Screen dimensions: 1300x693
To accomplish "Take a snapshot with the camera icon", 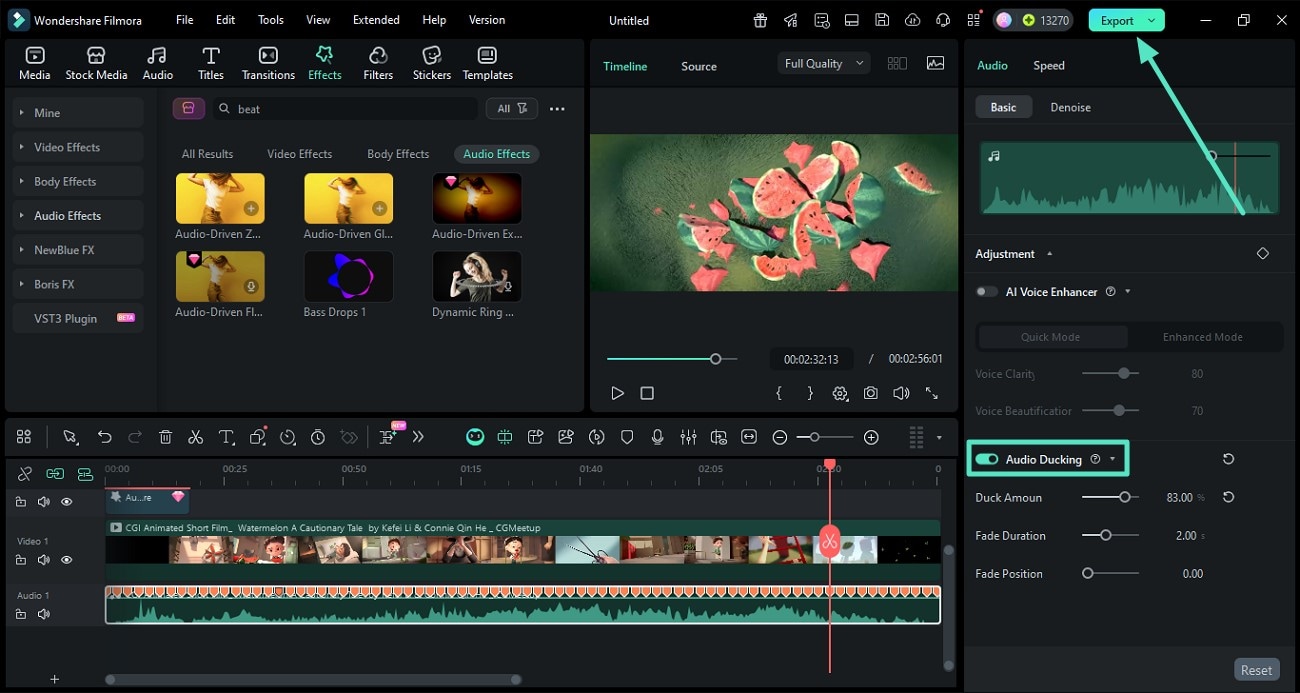I will tap(871, 393).
